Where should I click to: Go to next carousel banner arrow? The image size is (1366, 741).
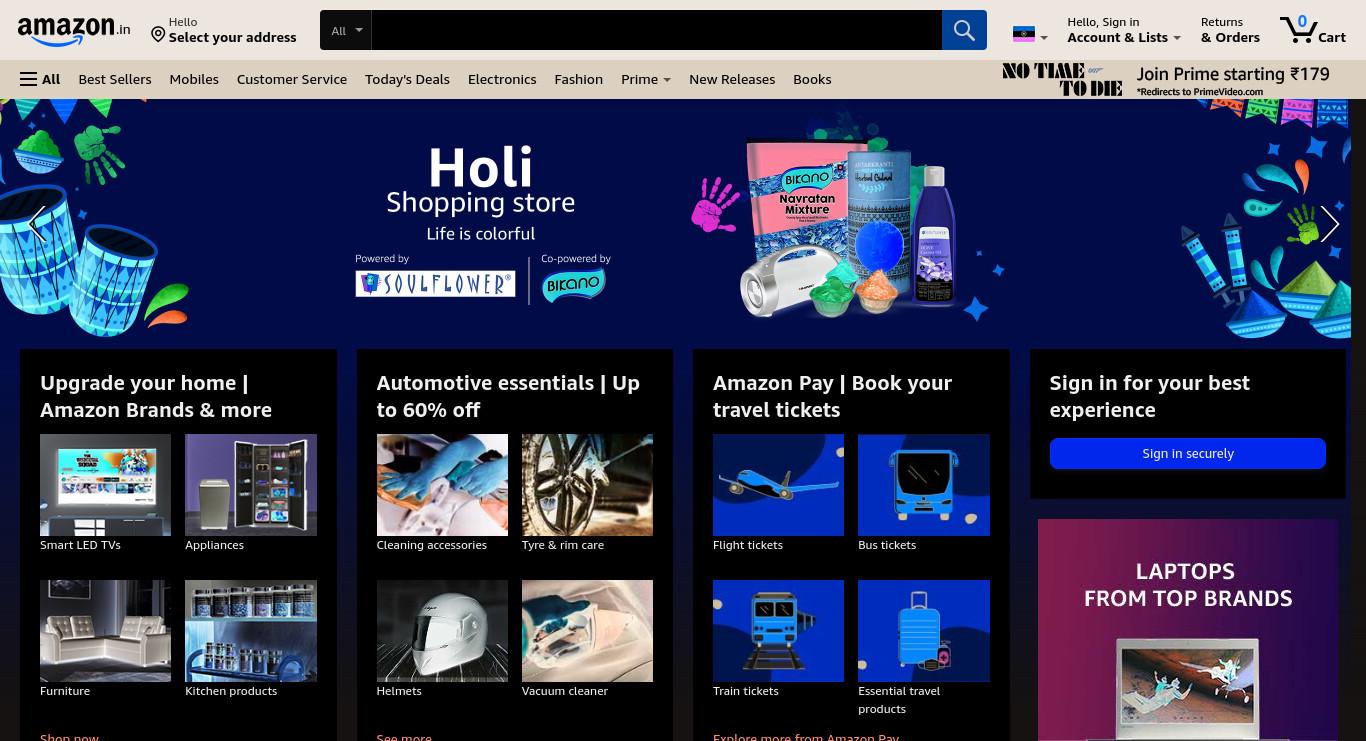[1329, 224]
